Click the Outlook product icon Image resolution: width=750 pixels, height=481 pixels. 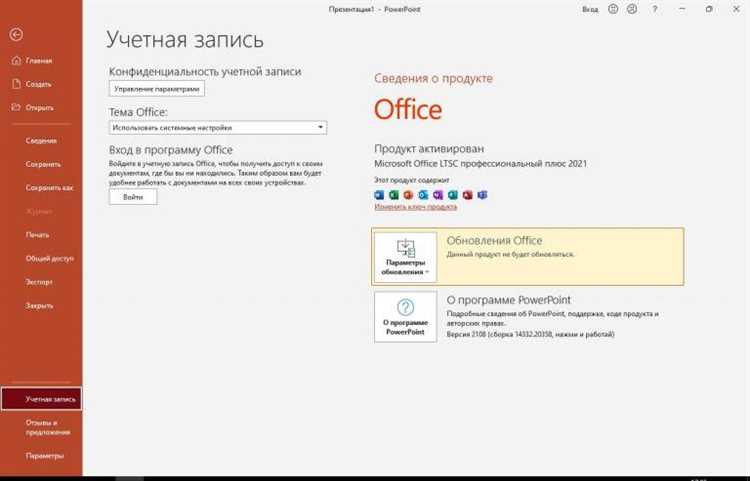pos(423,195)
